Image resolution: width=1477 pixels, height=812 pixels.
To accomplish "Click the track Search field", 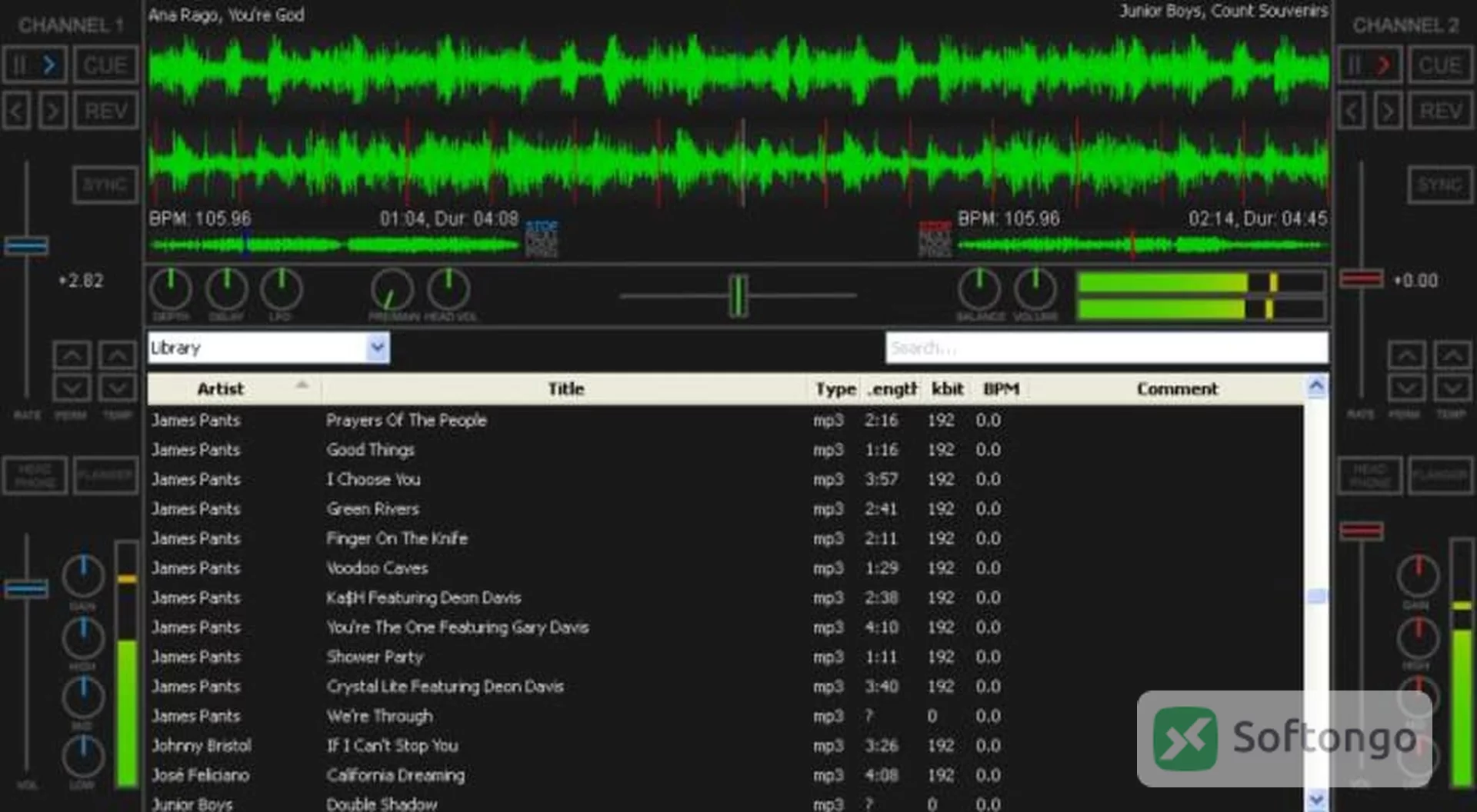I will point(1106,348).
